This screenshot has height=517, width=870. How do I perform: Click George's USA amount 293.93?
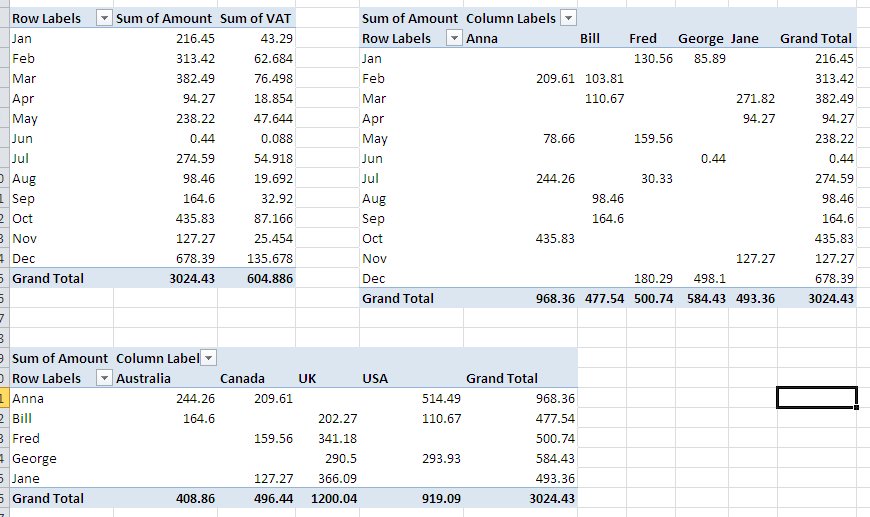point(439,458)
